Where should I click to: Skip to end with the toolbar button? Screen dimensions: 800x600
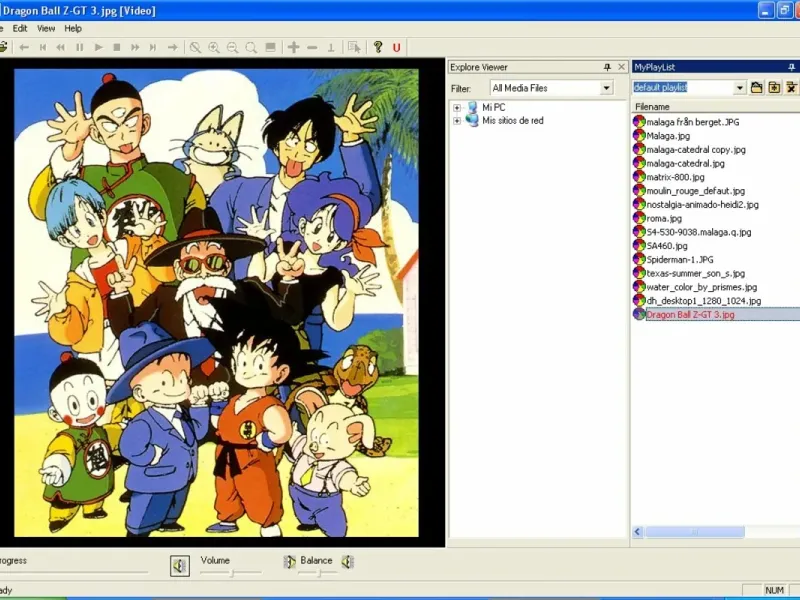[153, 47]
